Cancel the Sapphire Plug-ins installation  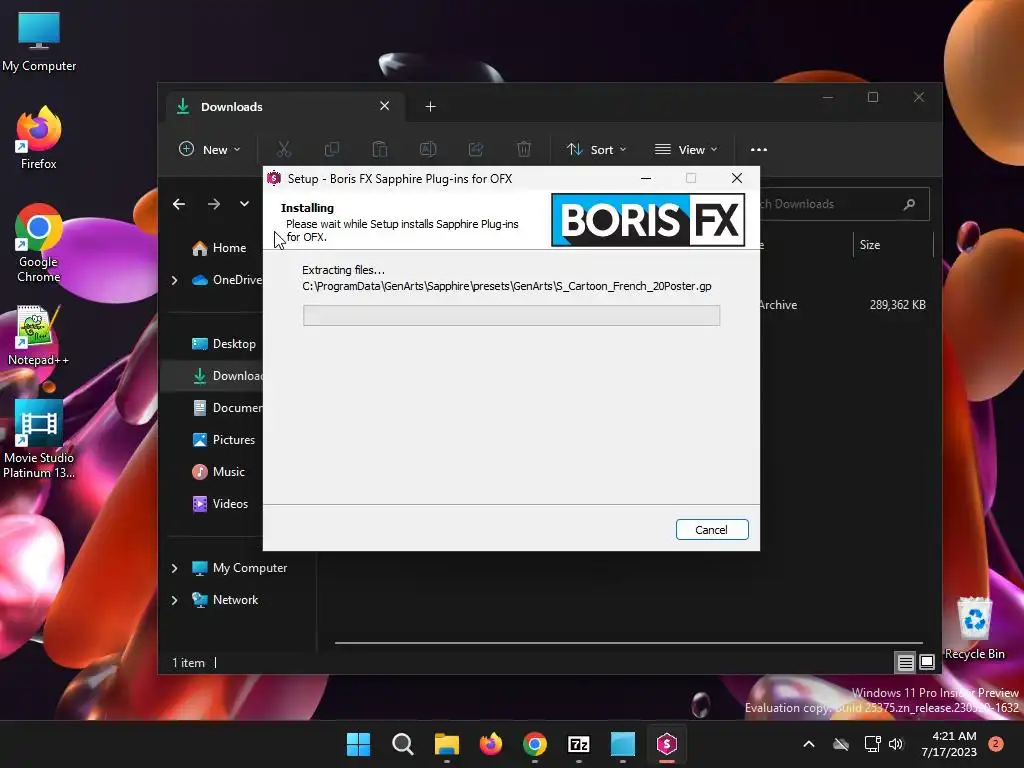(712, 530)
